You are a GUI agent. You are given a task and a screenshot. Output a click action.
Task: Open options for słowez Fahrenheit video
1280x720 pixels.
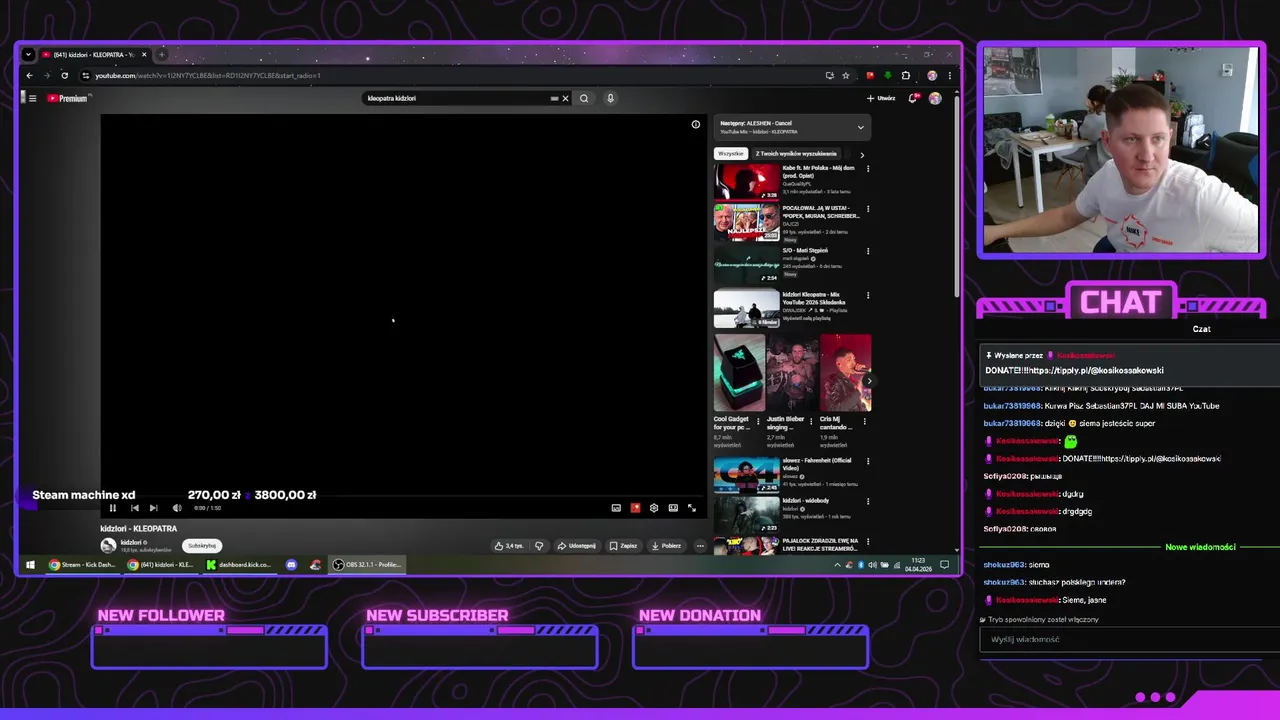(868, 462)
